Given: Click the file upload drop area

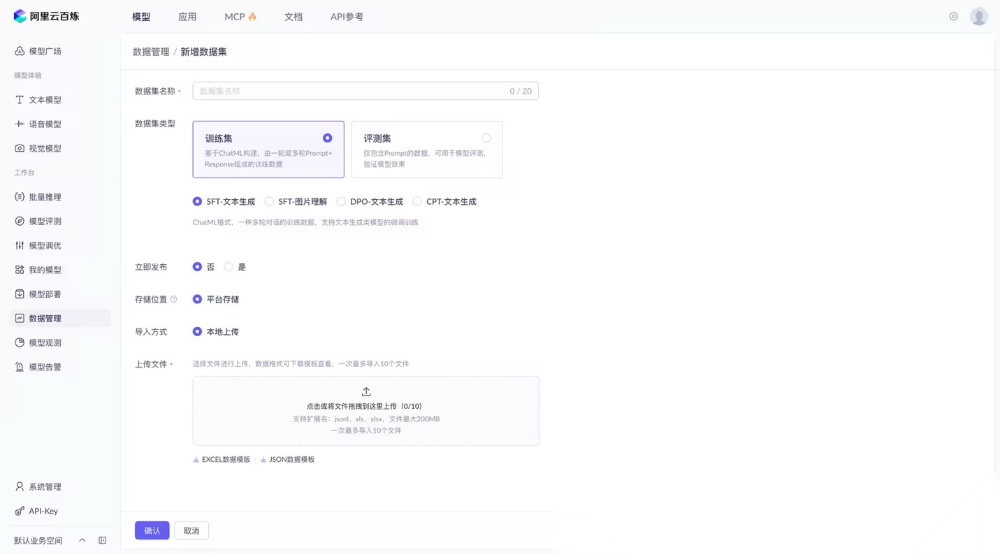Looking at the screenshot, I should [x=366, y=411].
